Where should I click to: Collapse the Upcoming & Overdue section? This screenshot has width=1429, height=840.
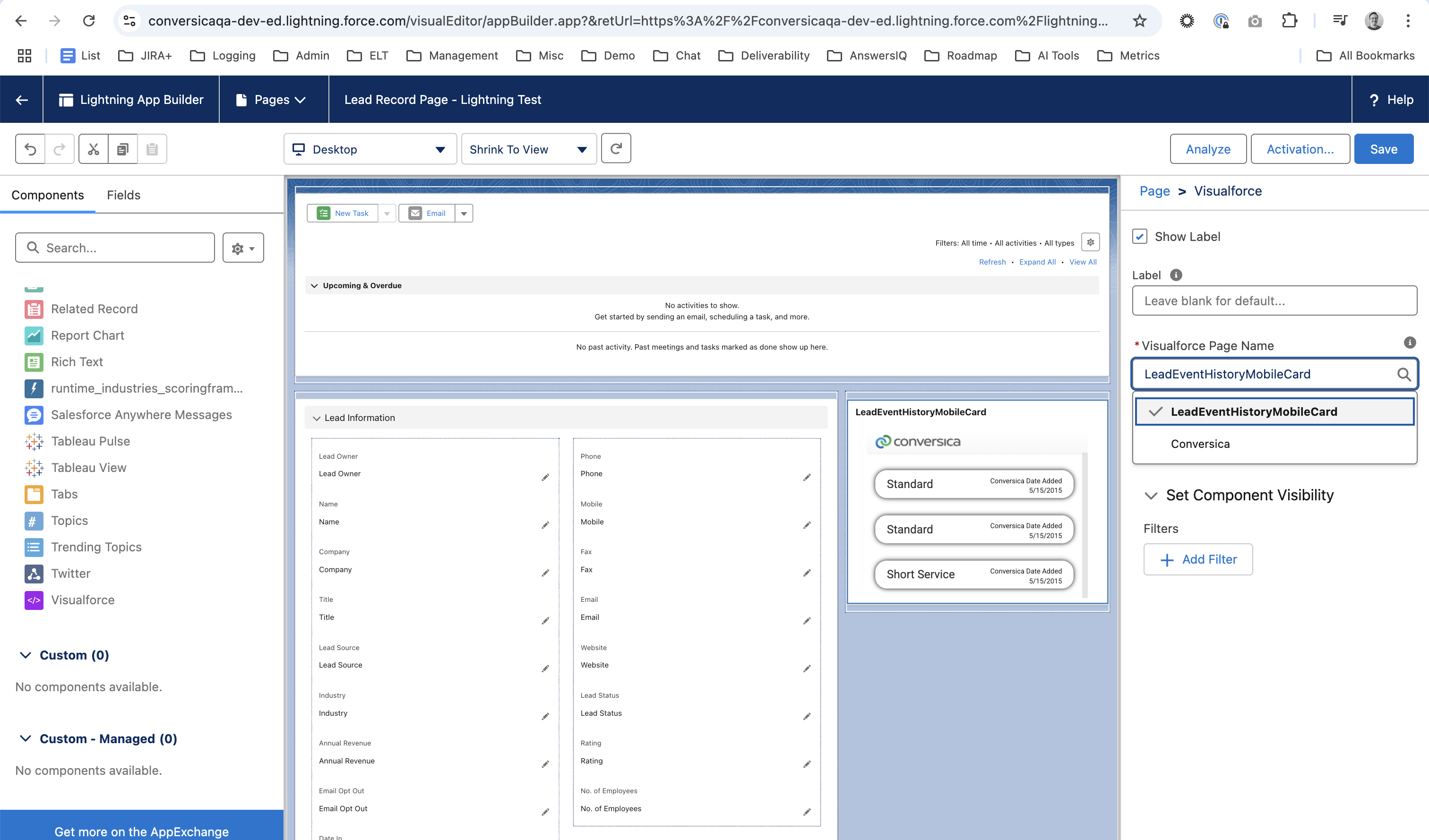click(314, 286)
